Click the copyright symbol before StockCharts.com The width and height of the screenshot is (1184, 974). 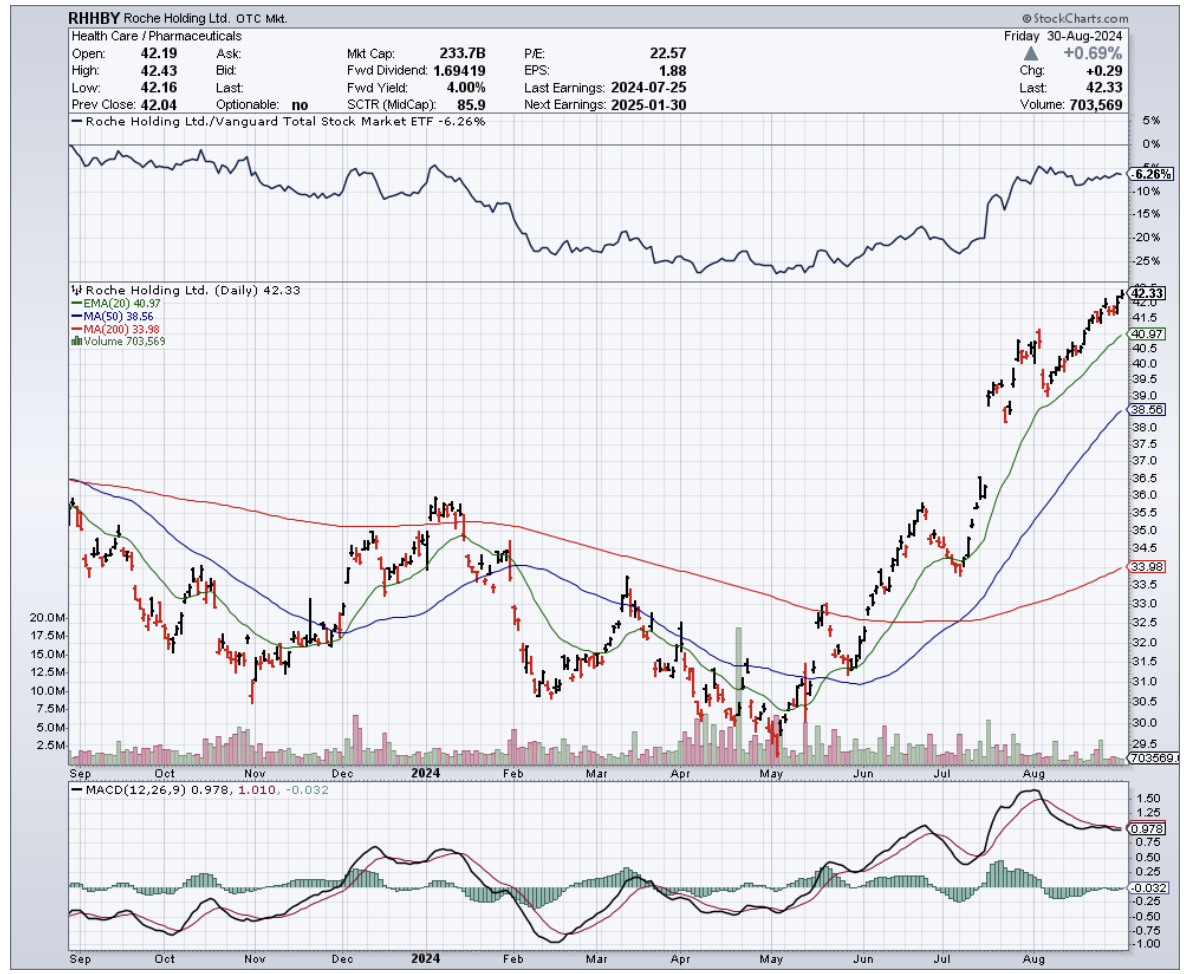point(1027,19)
